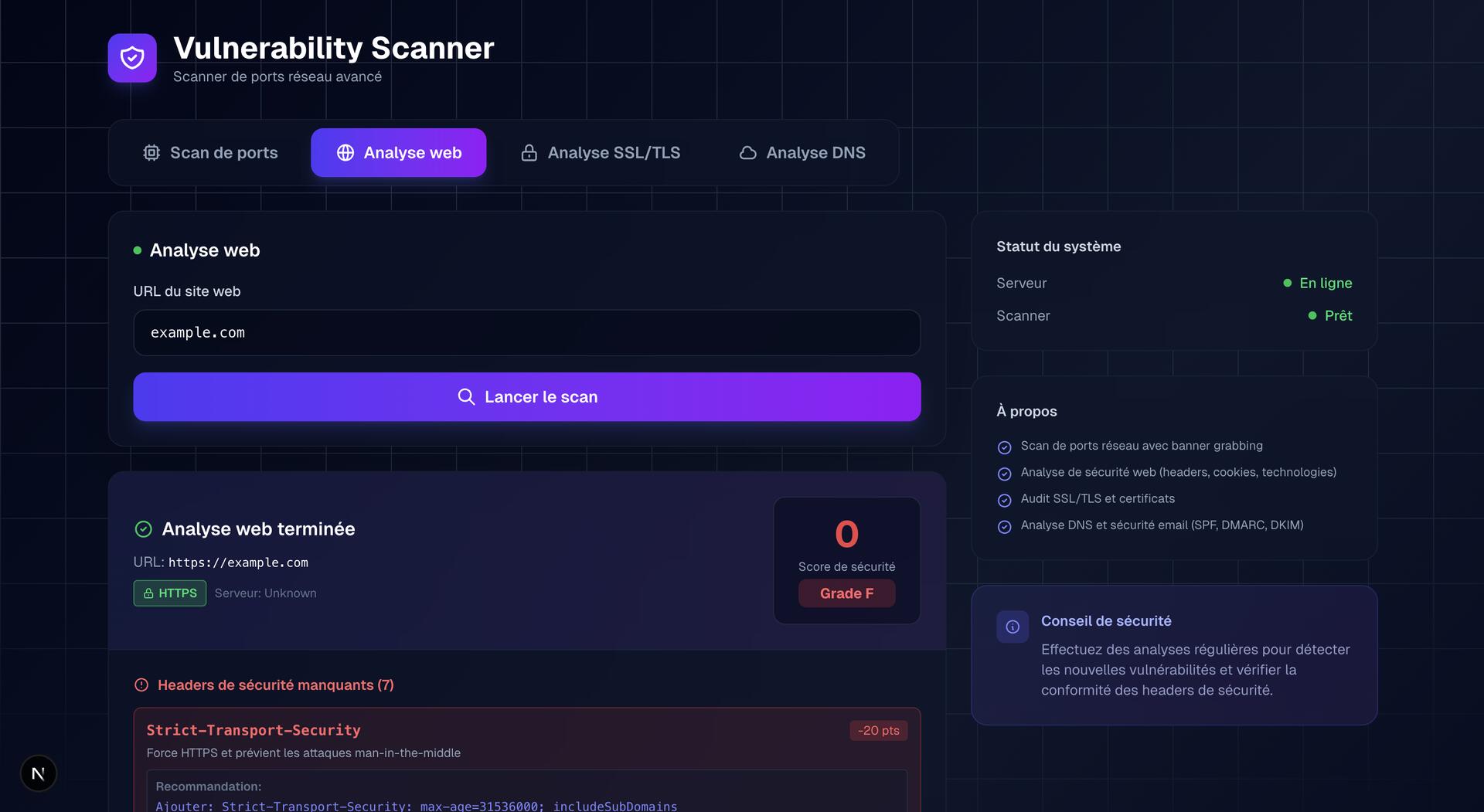Open the Analyse DNS tab
Viewport: 1484px width, 812px height.
801,152
